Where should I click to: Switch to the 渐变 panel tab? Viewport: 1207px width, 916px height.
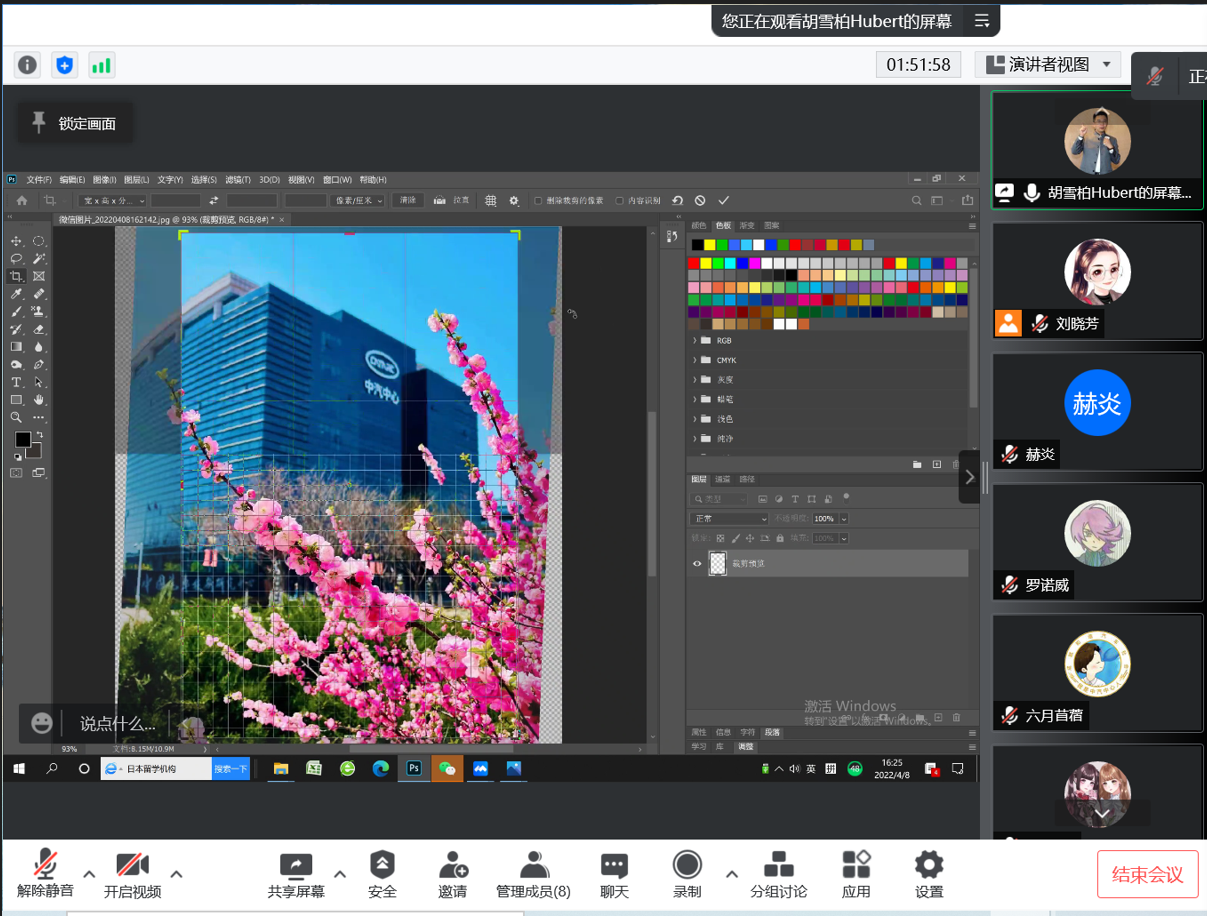tap(747, 226)
